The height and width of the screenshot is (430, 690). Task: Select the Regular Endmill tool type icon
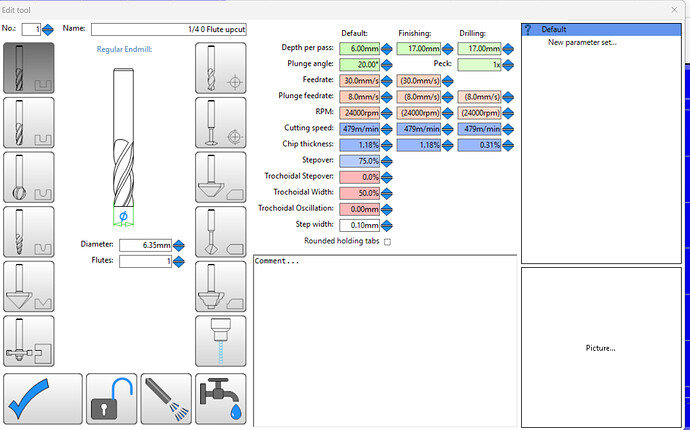point(29,68)
